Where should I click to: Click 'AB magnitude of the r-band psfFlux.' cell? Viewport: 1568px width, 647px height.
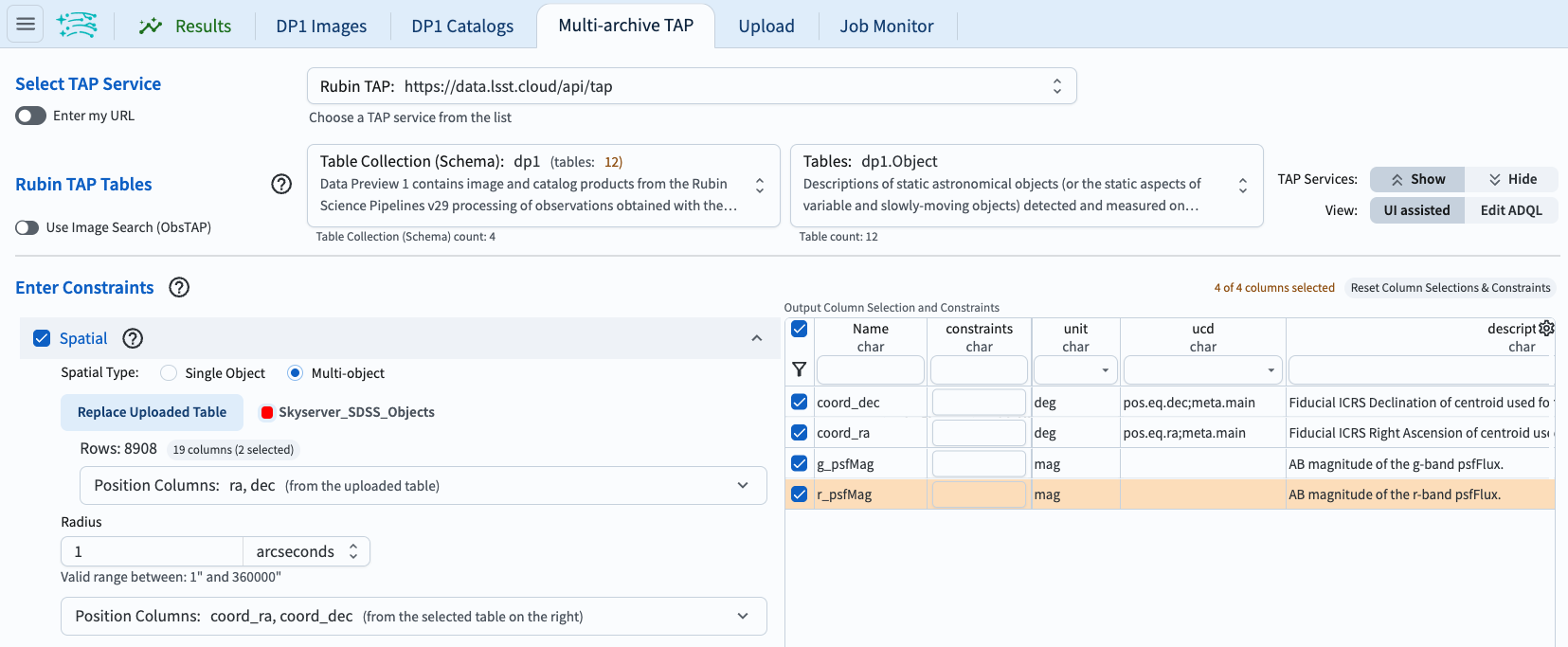tap(1420, 494)
